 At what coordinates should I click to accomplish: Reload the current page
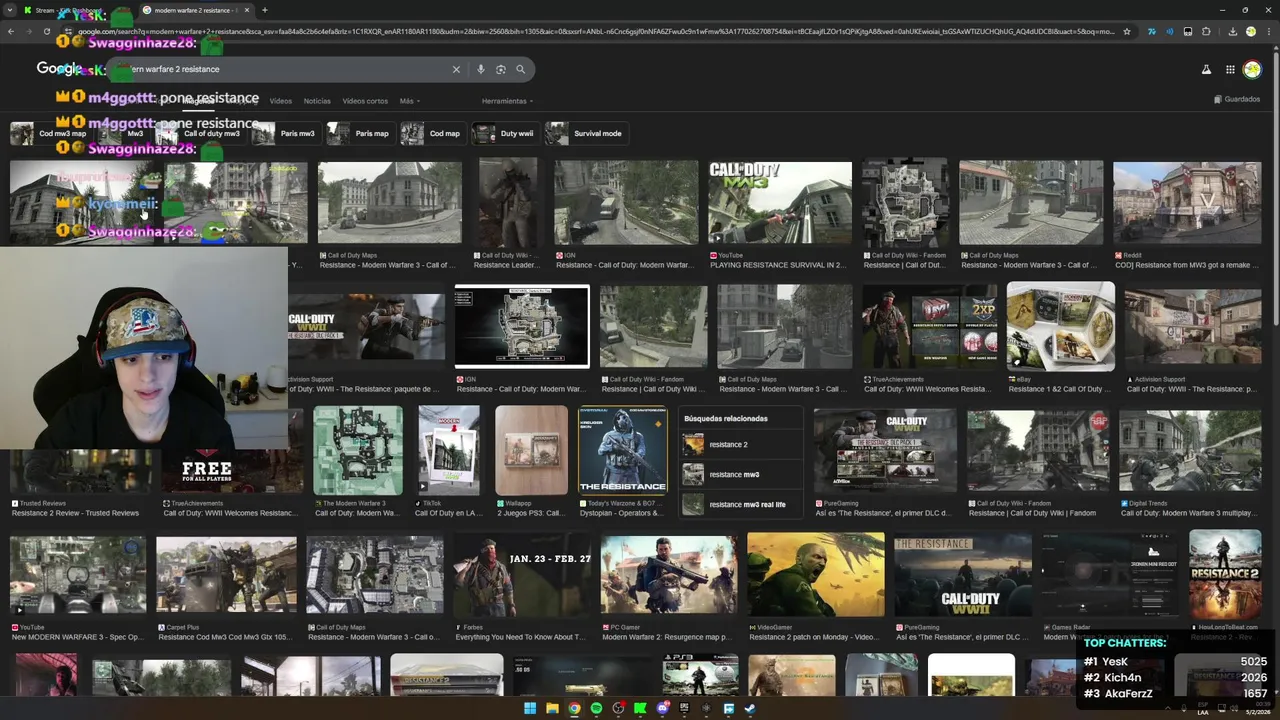pyautogui.click(x=46, y=31)
